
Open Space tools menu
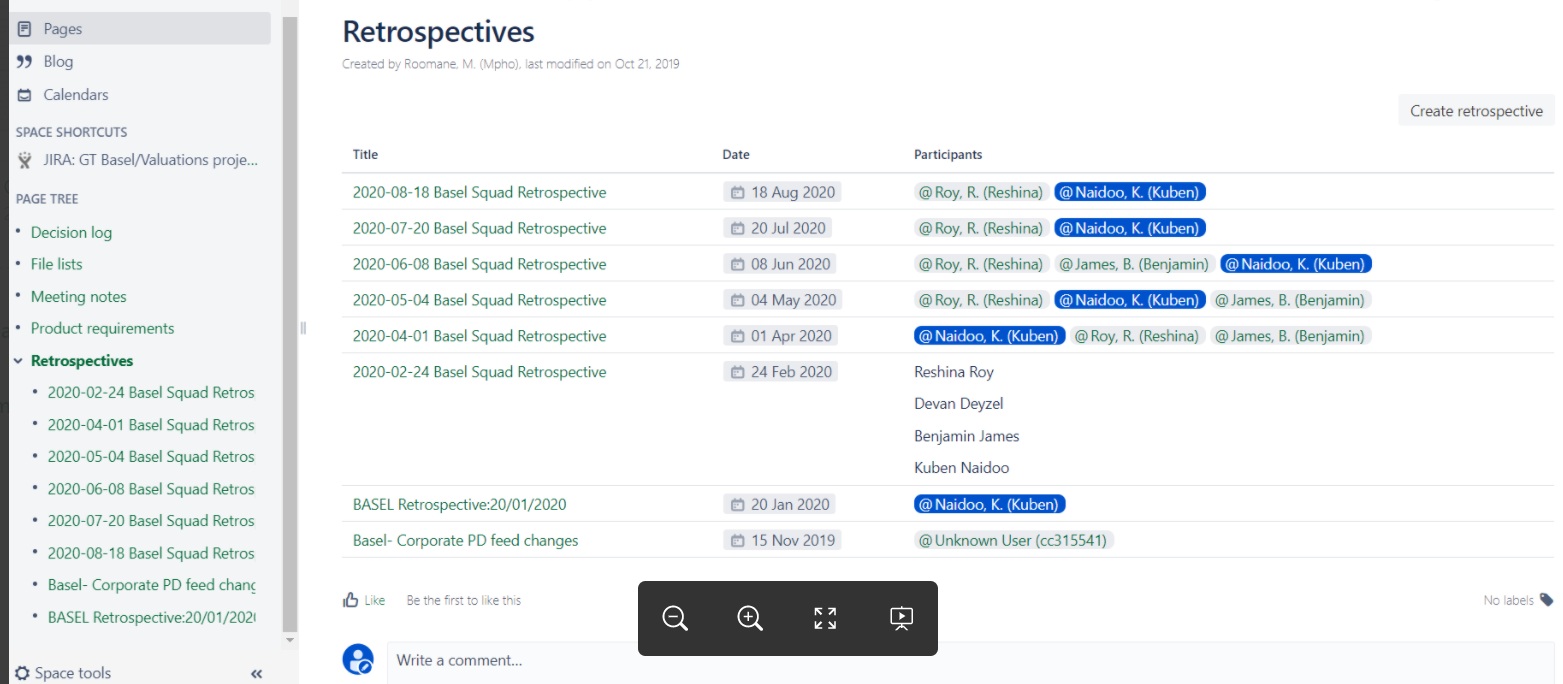64,673
